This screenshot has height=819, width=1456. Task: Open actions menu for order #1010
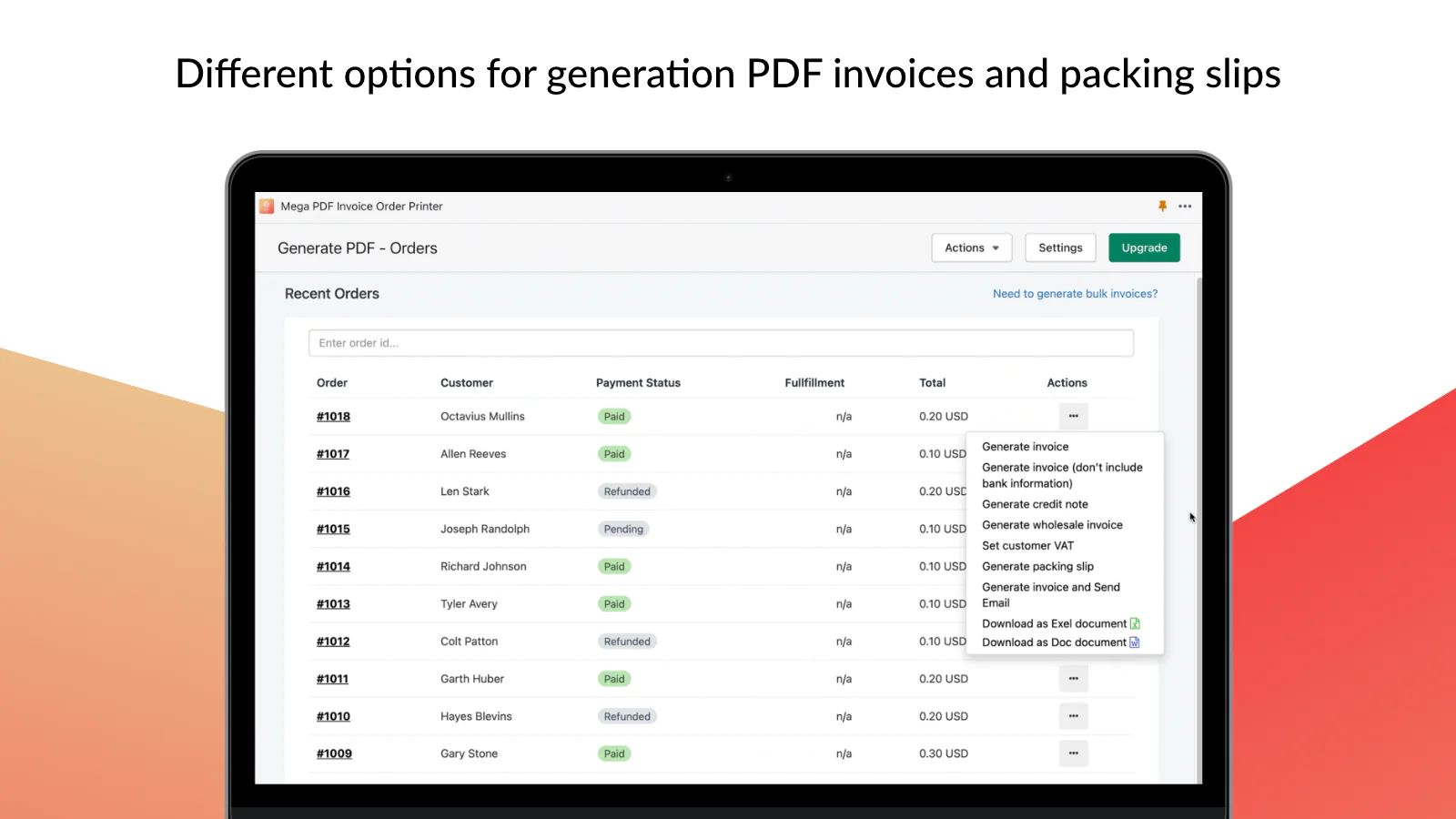tap(1073, 716)
